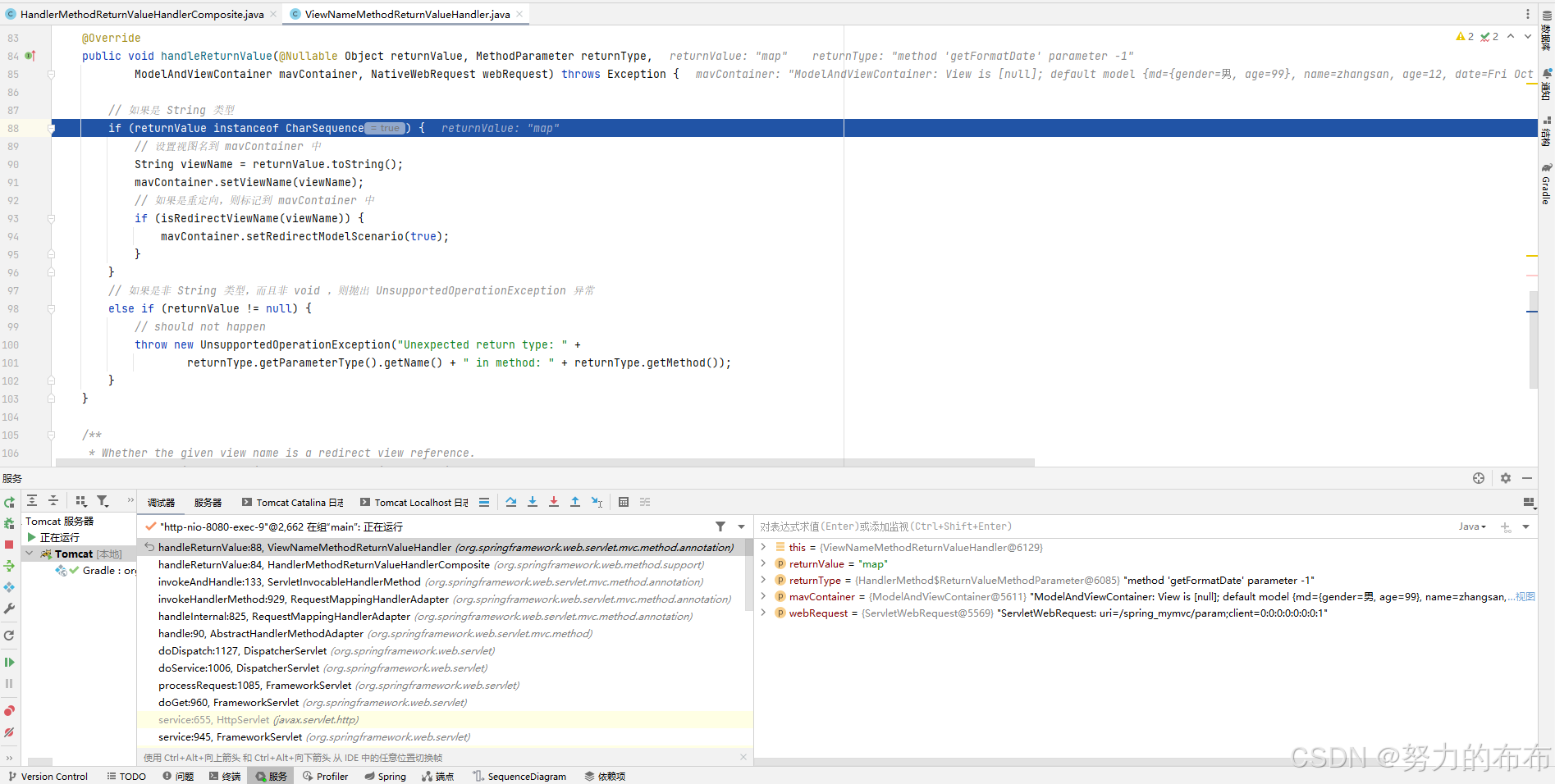
Task: Click the Run to Cursor icon
Action: 597,502
